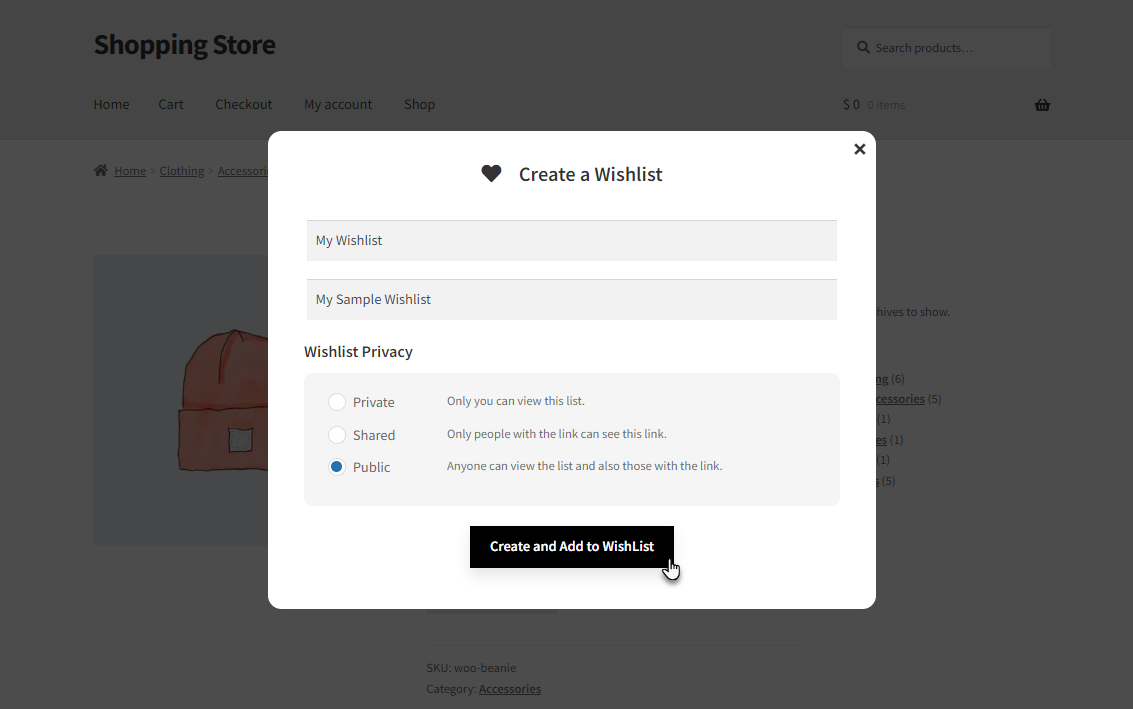Open the shopping basket icon
1133x709 pixels.
pyautogui.click(x=1042, y=105)
